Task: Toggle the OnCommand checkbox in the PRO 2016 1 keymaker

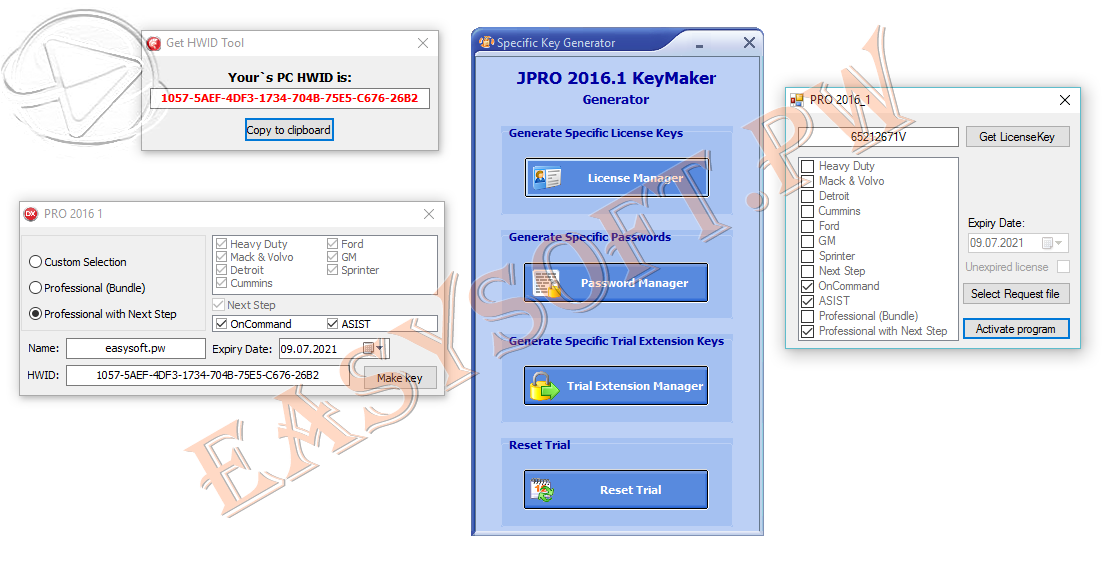Action: coord(222,324)
